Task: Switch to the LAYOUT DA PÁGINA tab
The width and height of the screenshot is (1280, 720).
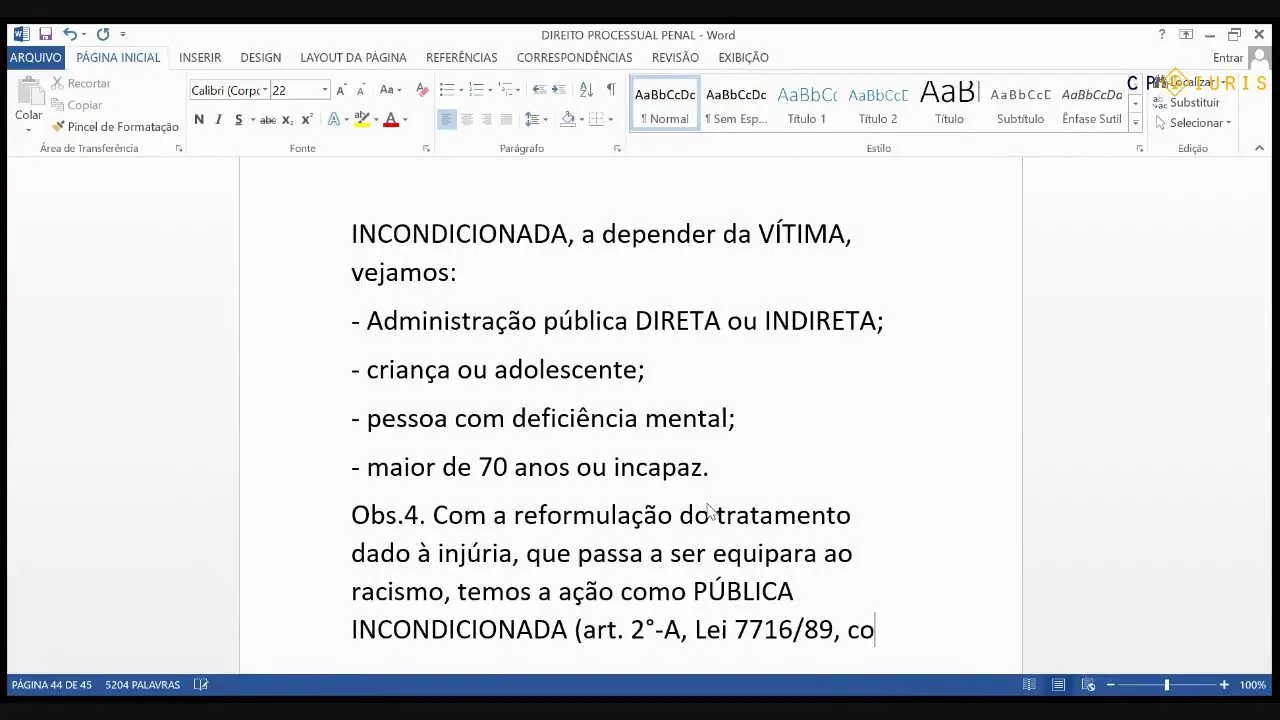Action: click(x=353, y=57)
